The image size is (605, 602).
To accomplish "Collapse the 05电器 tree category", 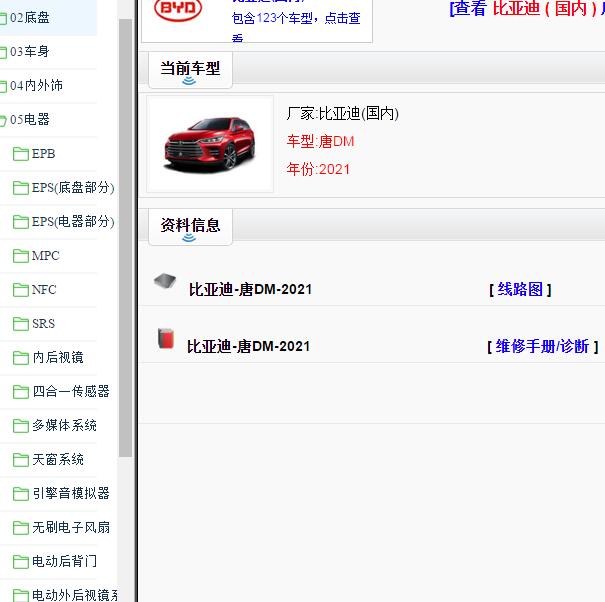I will click(30, 120).
